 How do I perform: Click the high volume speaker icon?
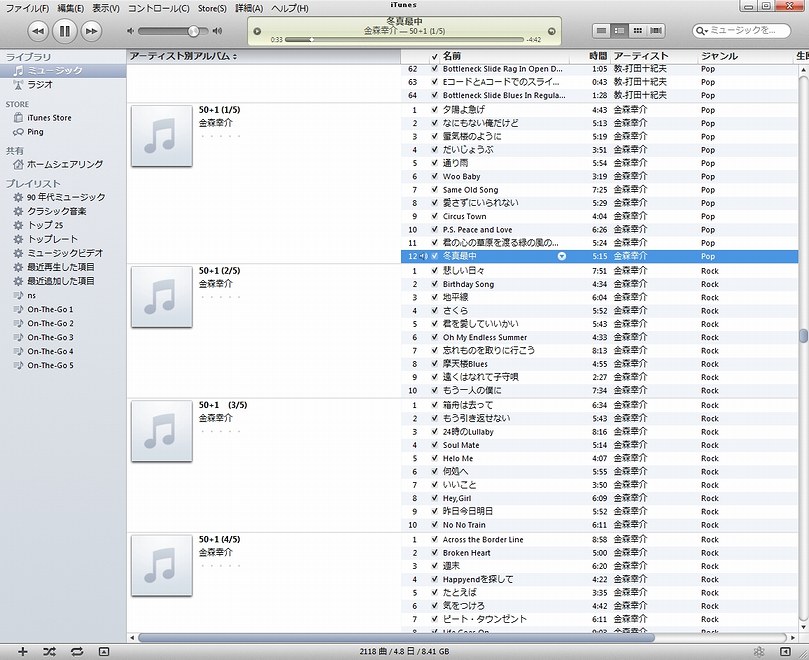pos(218,31)
